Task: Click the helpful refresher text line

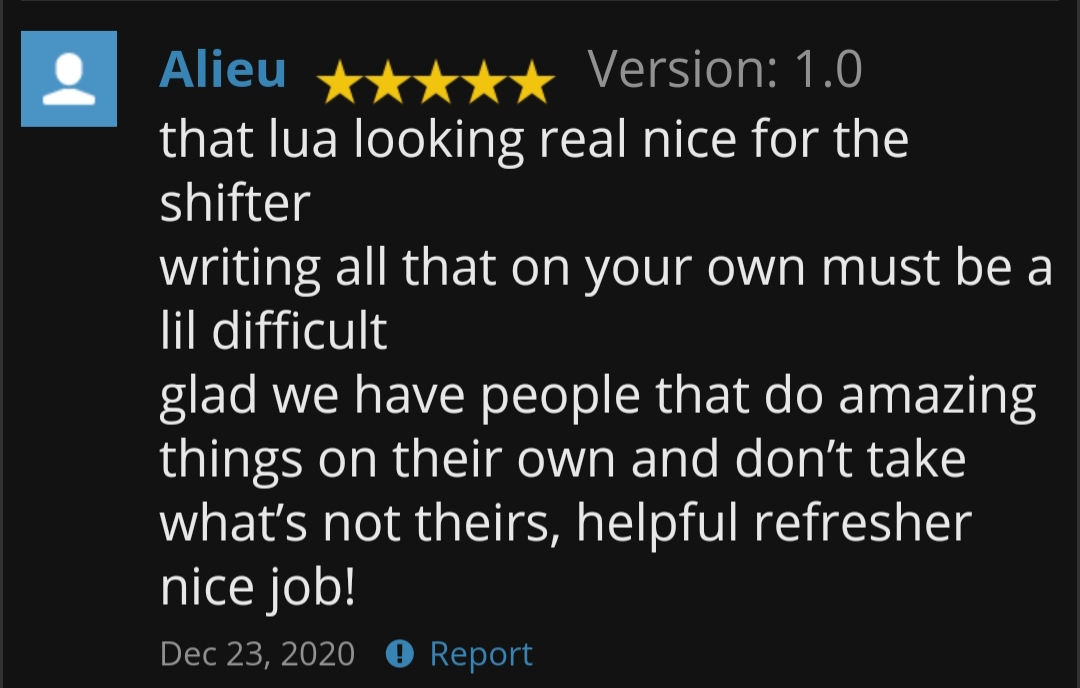Action: coord(565,523)
